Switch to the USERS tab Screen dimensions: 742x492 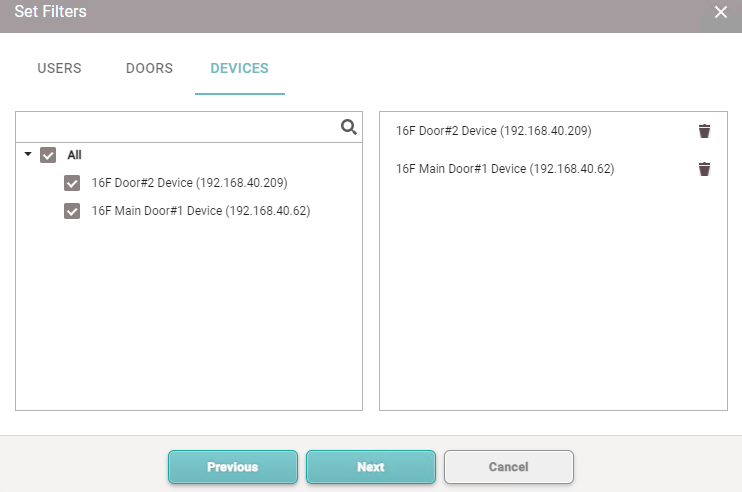[x=59, y=68]
